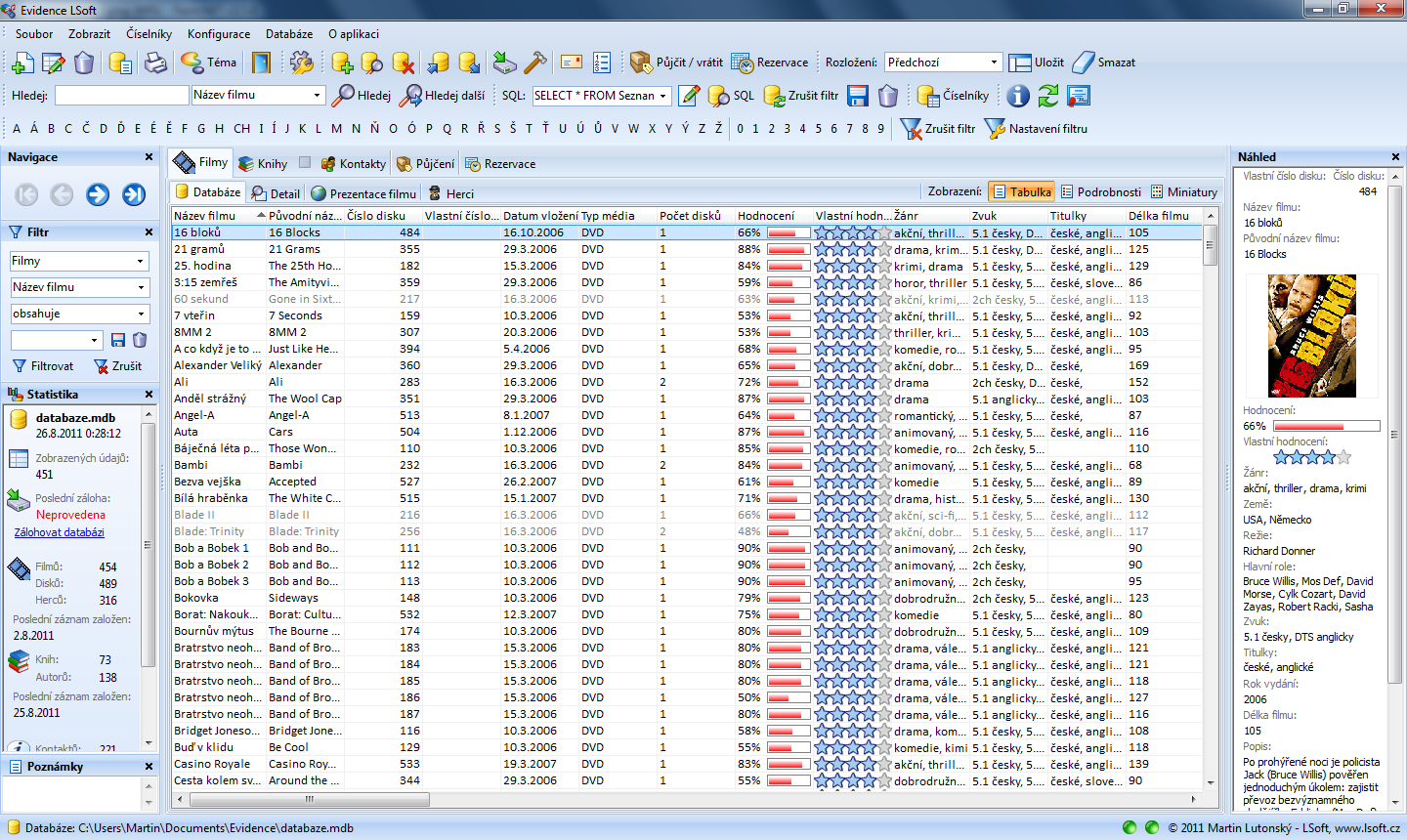
Task: Click the 'Zálohovat databázi' link
Action: 59,532
